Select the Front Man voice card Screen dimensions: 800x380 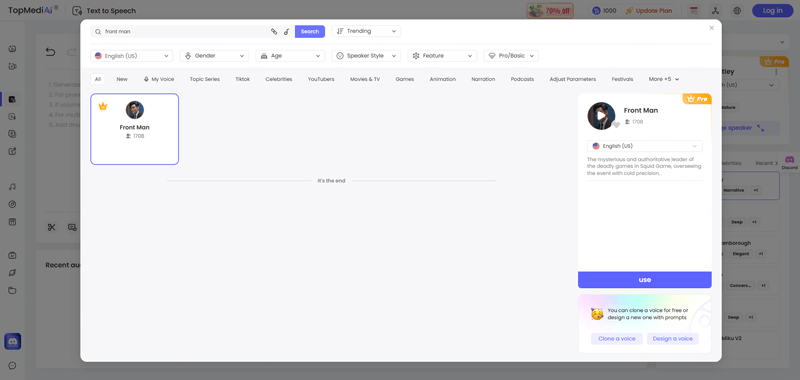pyautogui.click(x=135, y=129)
